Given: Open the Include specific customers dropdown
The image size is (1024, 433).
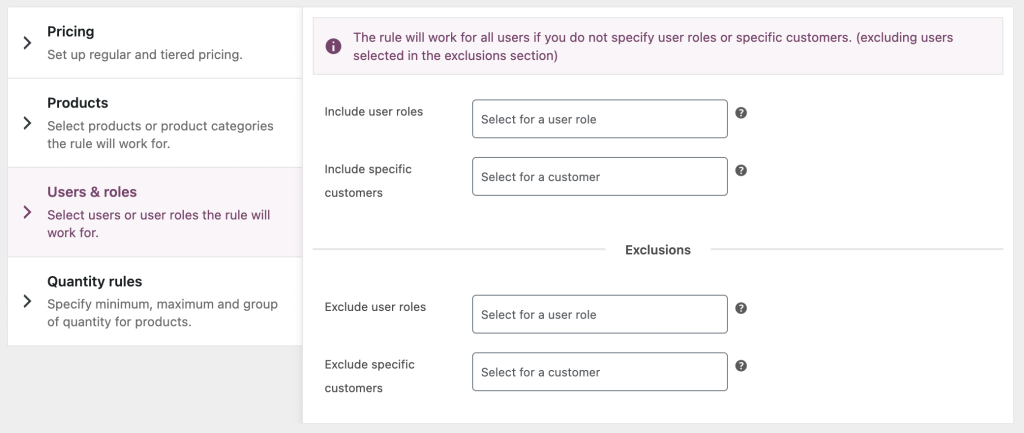Looking at the screenshot, I should [599, 177].
